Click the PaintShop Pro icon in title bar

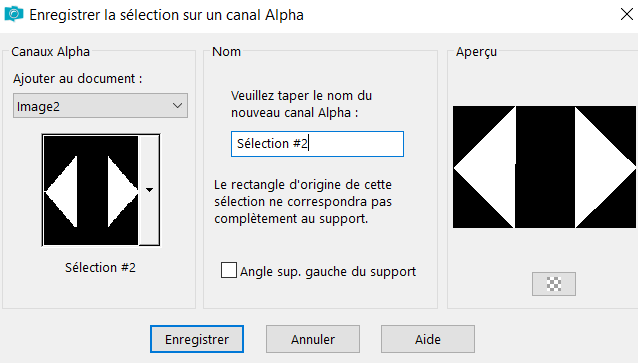pyautogui.click(x=13, y=14)
